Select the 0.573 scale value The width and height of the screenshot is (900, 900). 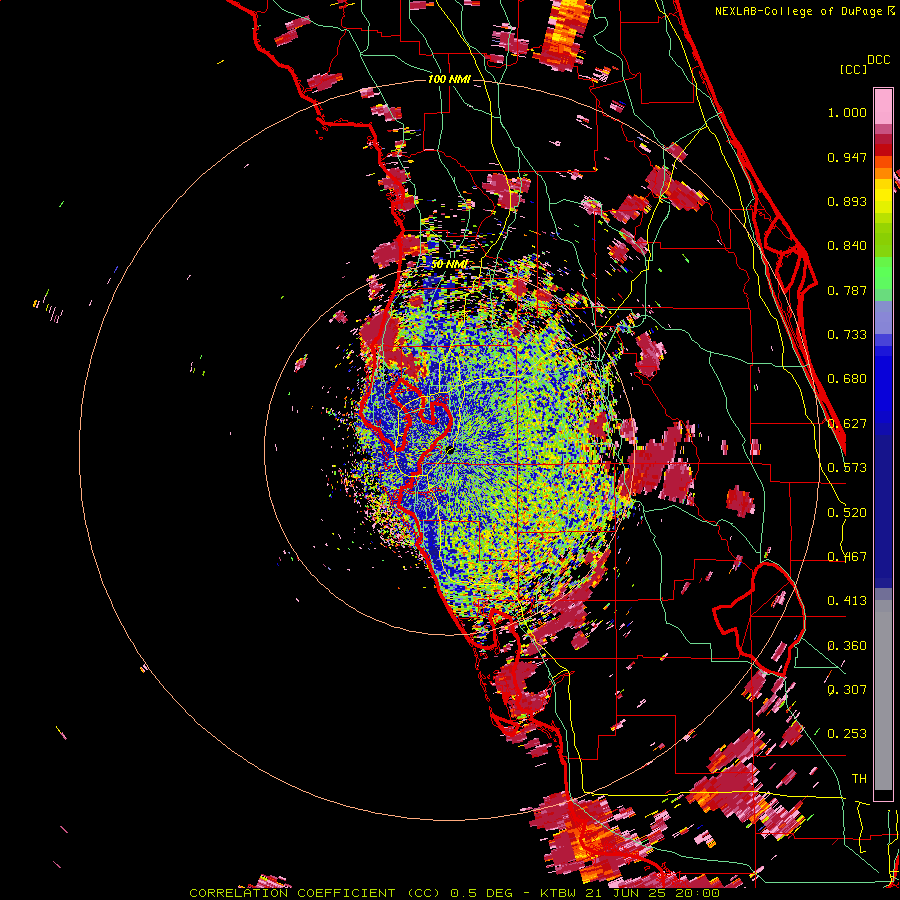pos(847,468)
